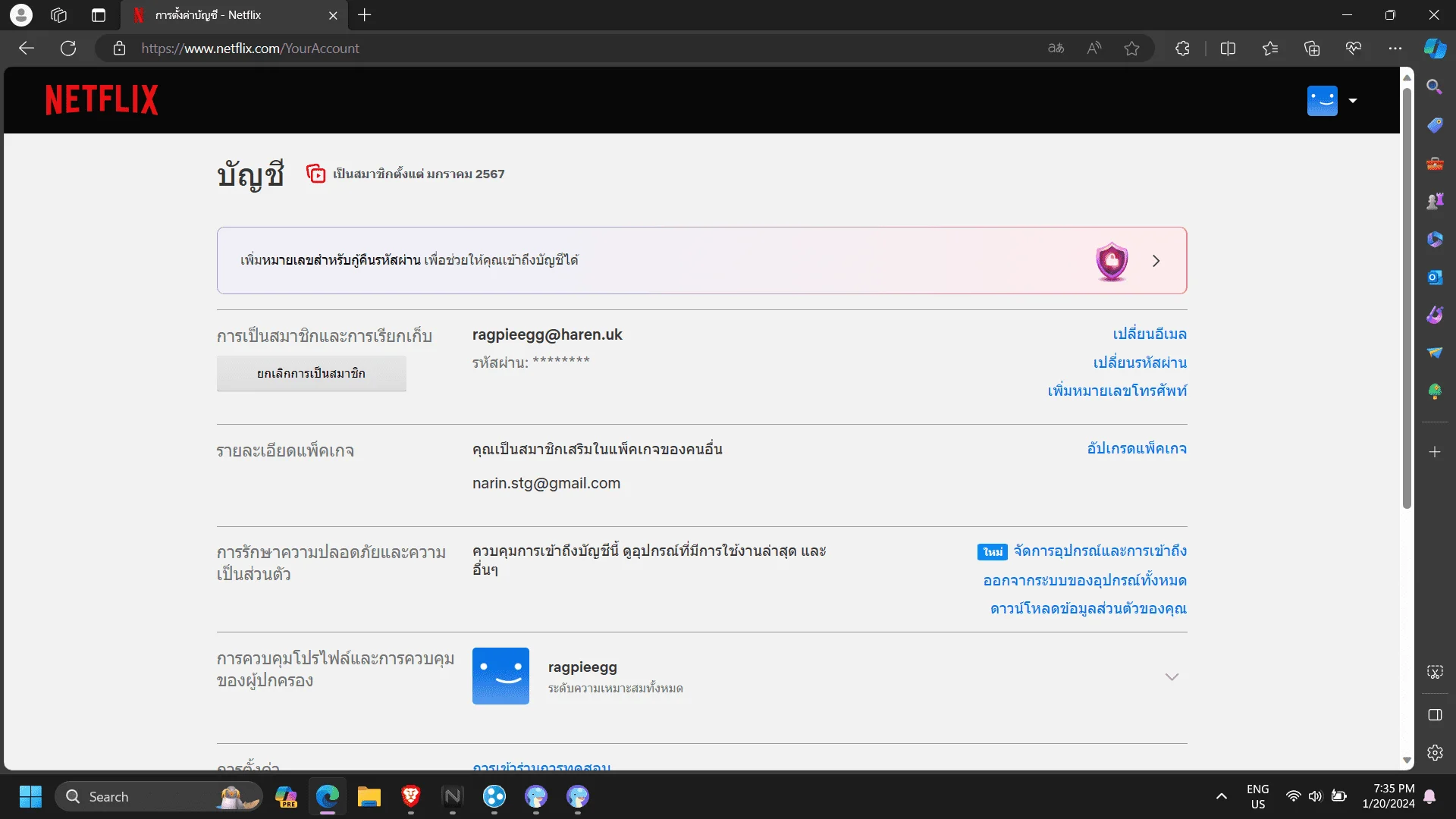Open games chess icon in sidebar
The width and height of the screenshot is (1456, 819).
(x=1434, y=201)
